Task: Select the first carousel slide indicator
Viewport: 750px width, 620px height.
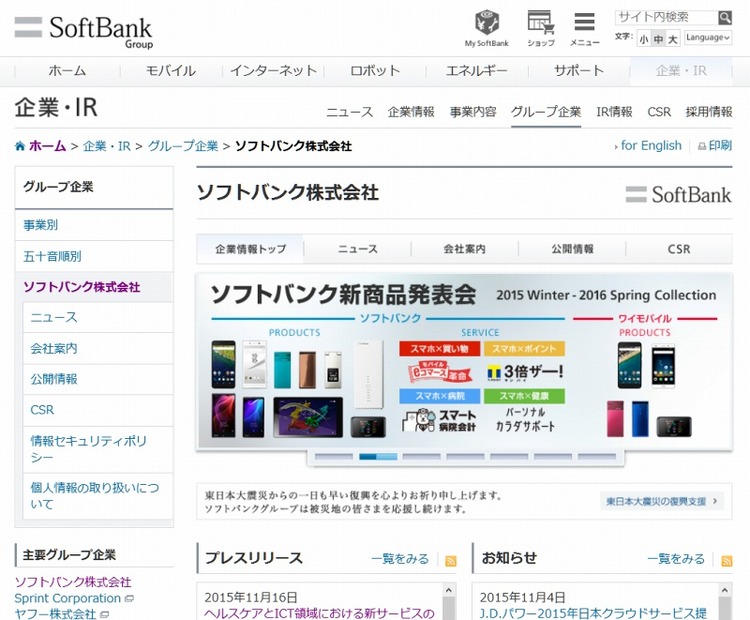Action: pyautogui.click(x=334, y=457)
